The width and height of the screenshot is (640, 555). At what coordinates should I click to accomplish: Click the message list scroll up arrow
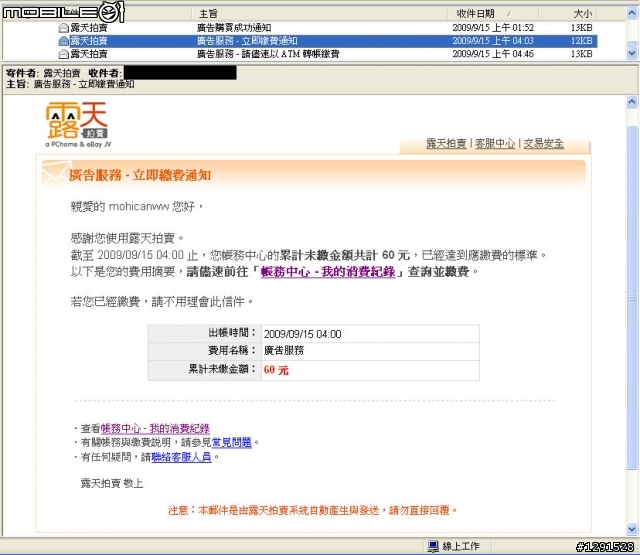point(632,13)
